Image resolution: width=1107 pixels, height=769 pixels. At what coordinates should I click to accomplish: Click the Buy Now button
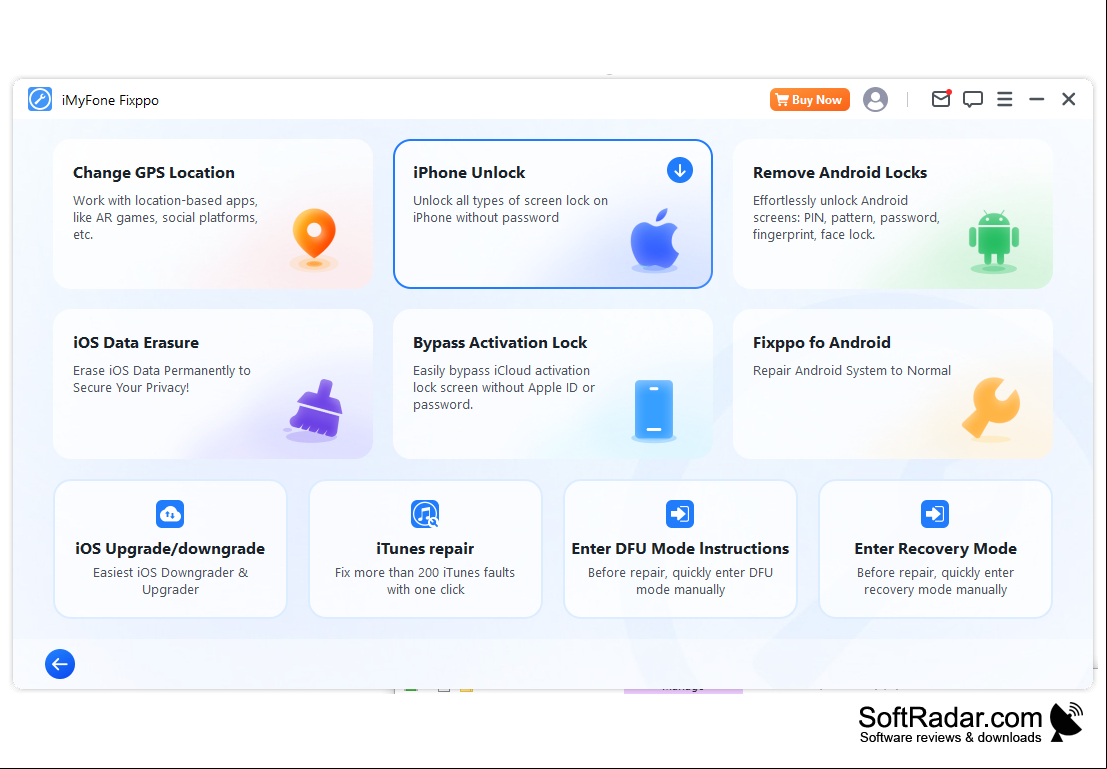click(809, 100)
